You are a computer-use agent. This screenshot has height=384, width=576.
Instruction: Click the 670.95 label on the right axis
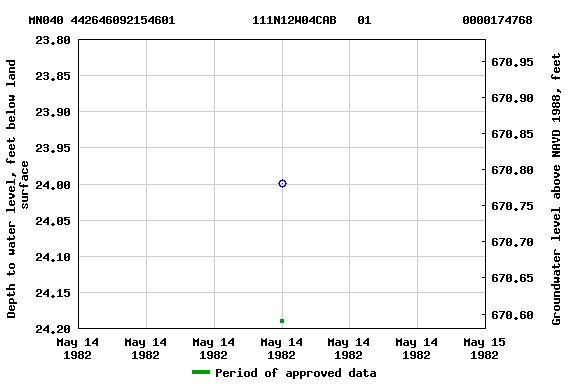coord(512,62)
